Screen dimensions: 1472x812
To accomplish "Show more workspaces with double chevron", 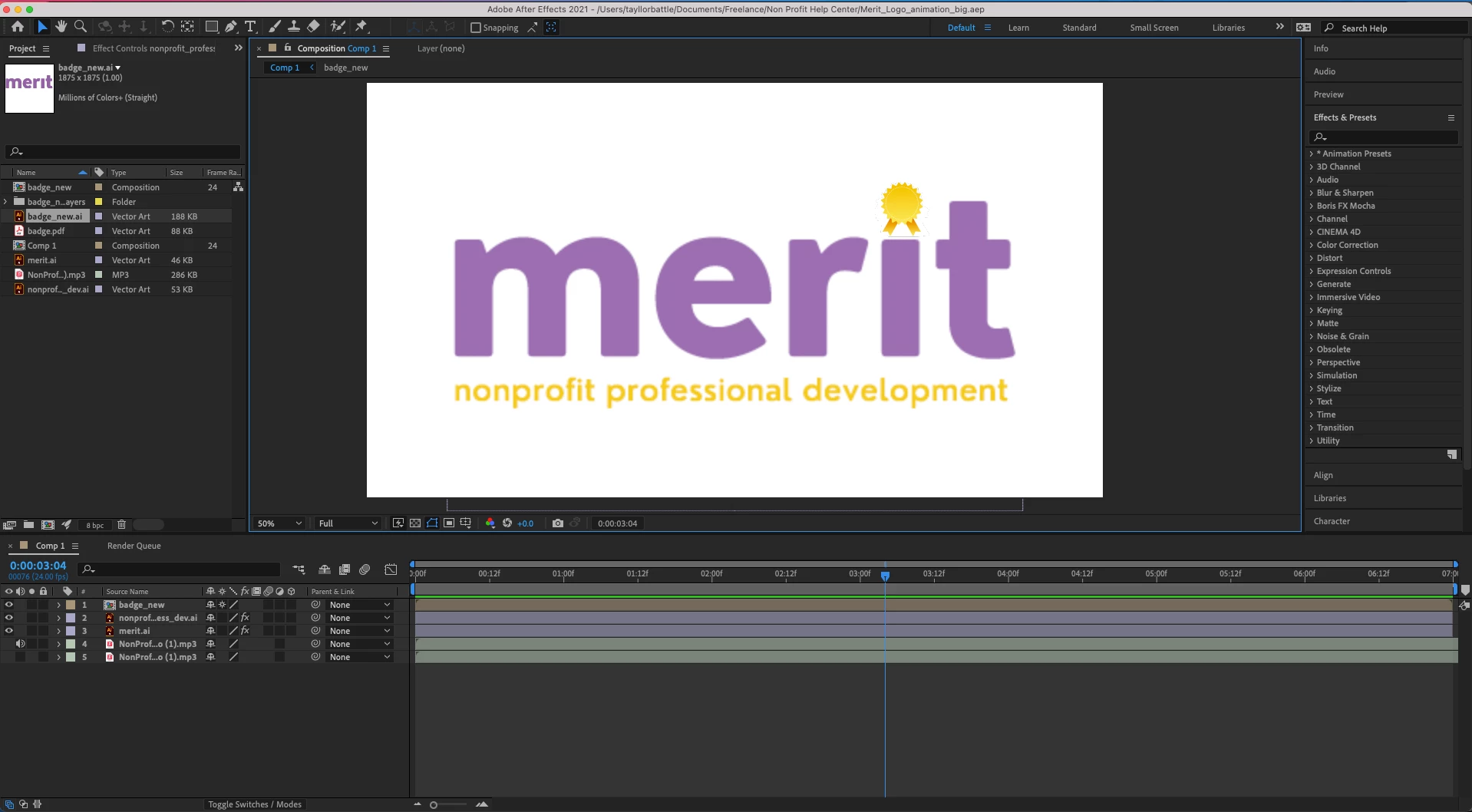I will pyautogui.click(x=1279, y=27).
